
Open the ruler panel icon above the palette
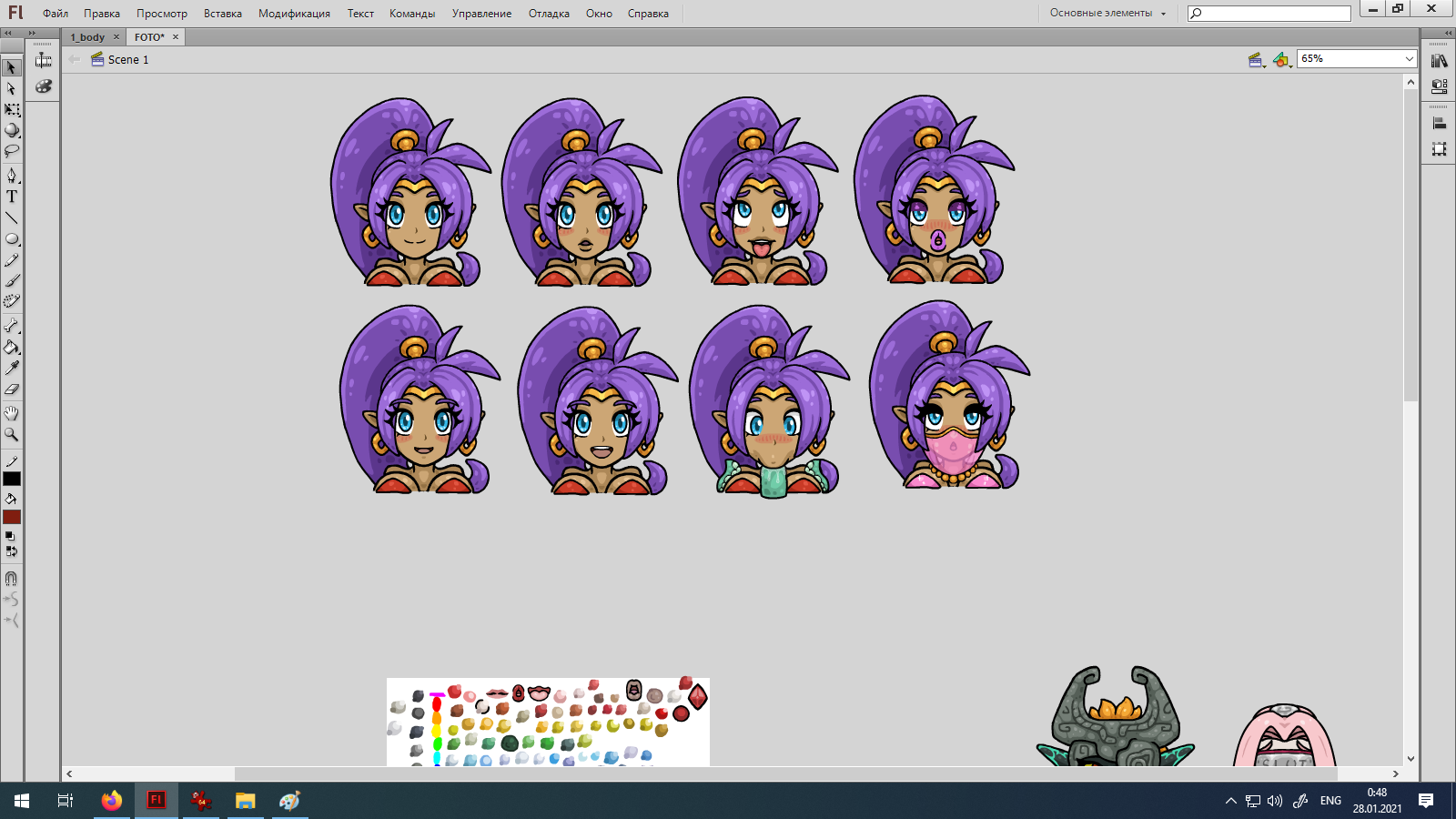44,60
